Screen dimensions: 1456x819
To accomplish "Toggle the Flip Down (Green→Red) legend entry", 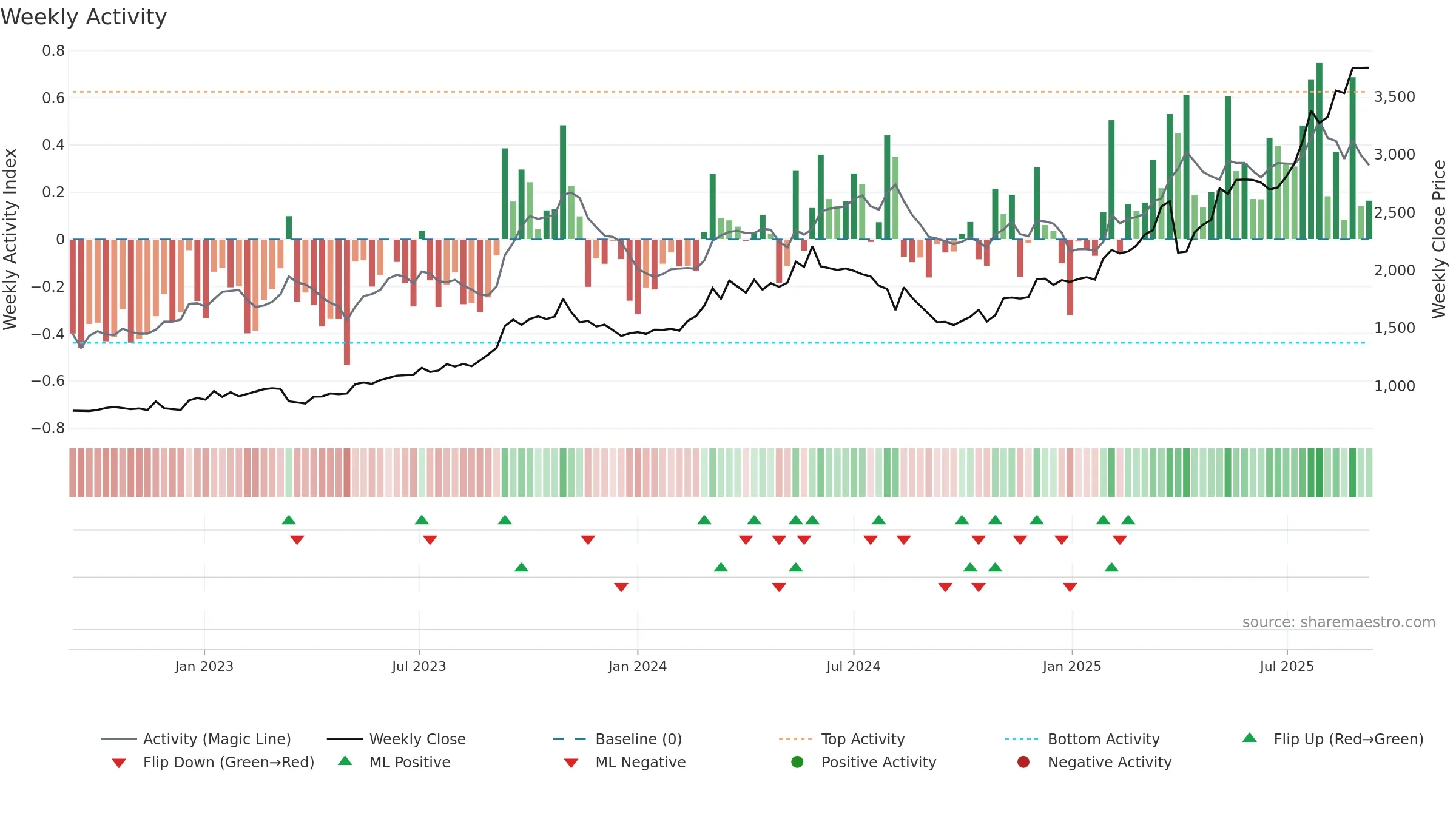I will 212,762.
